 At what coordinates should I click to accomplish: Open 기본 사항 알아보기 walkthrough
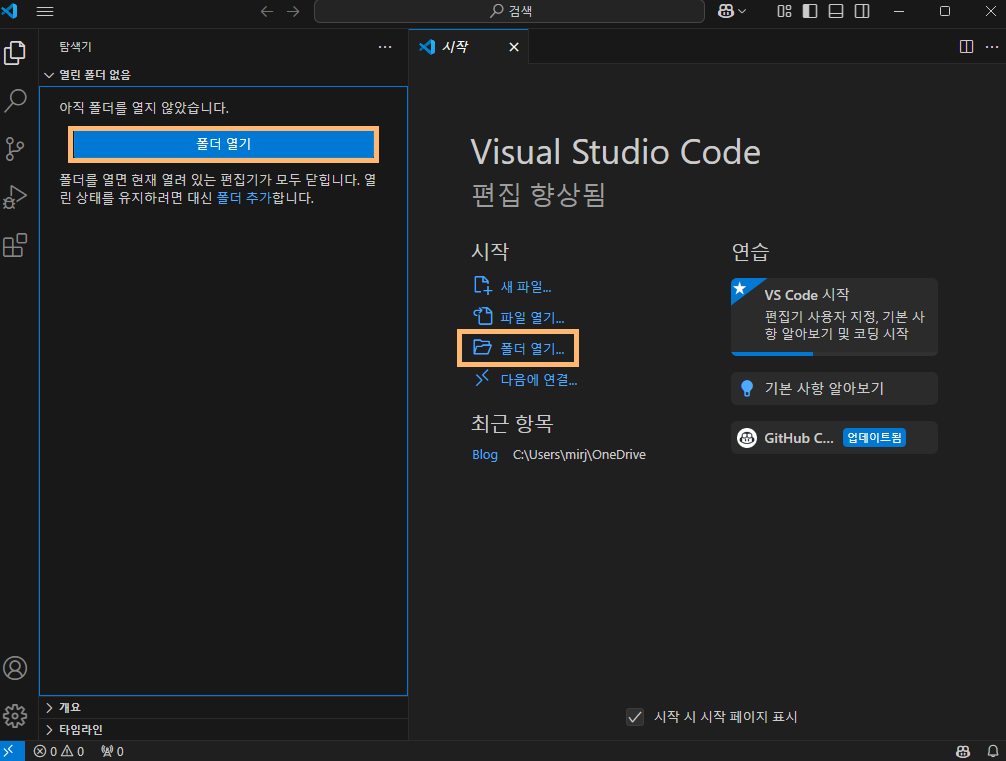pyautogui.click(x=834, y=388)
